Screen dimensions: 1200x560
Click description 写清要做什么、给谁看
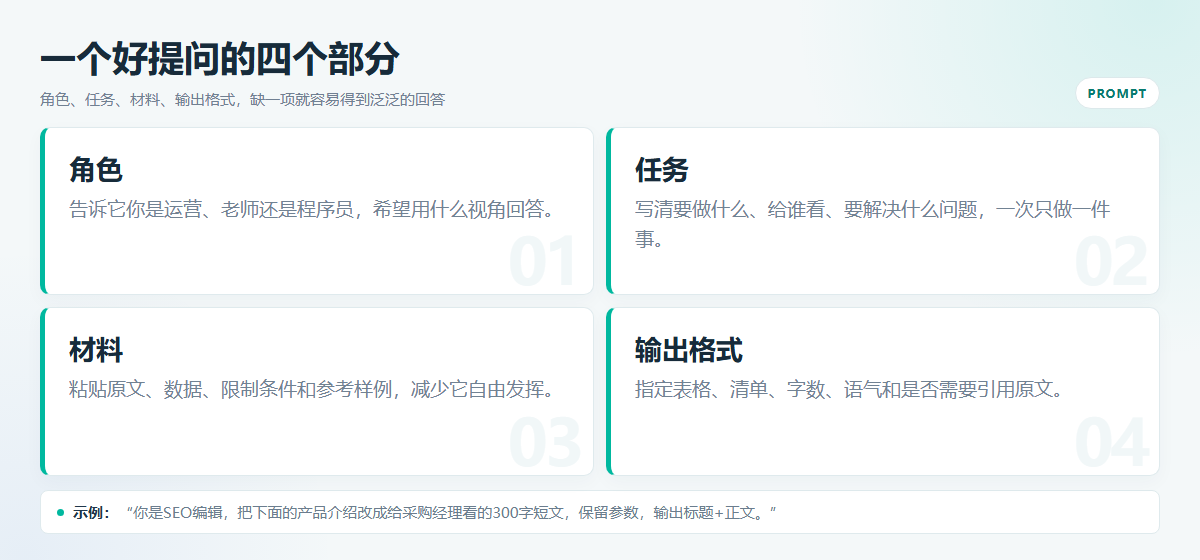873,224
